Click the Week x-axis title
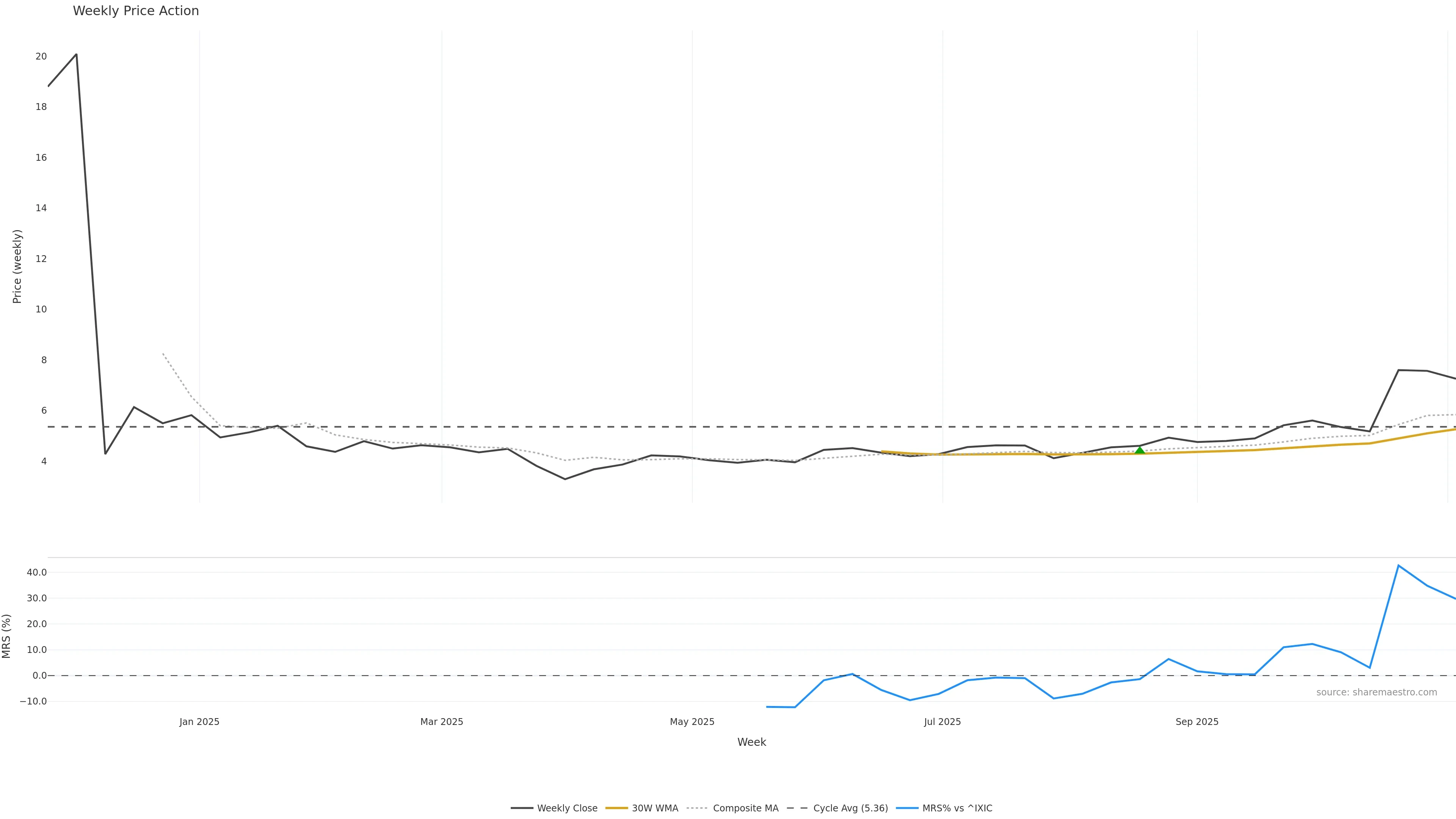 tap(751, 742)
